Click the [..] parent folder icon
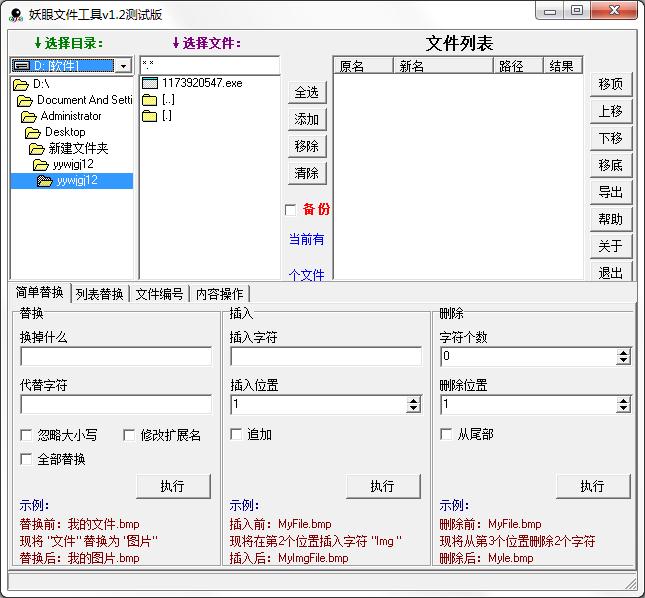The image size is (645, 598). pos(150,100)
